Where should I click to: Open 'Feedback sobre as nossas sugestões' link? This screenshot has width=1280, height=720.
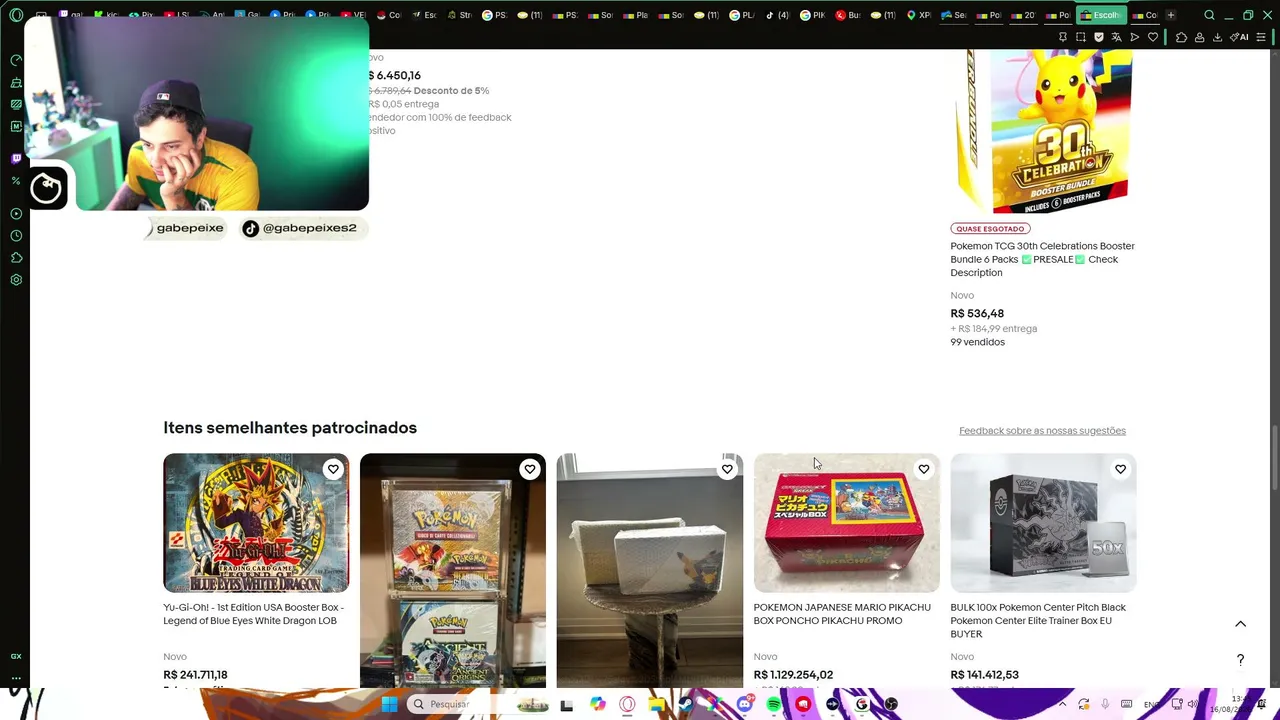click(1042, 431)
